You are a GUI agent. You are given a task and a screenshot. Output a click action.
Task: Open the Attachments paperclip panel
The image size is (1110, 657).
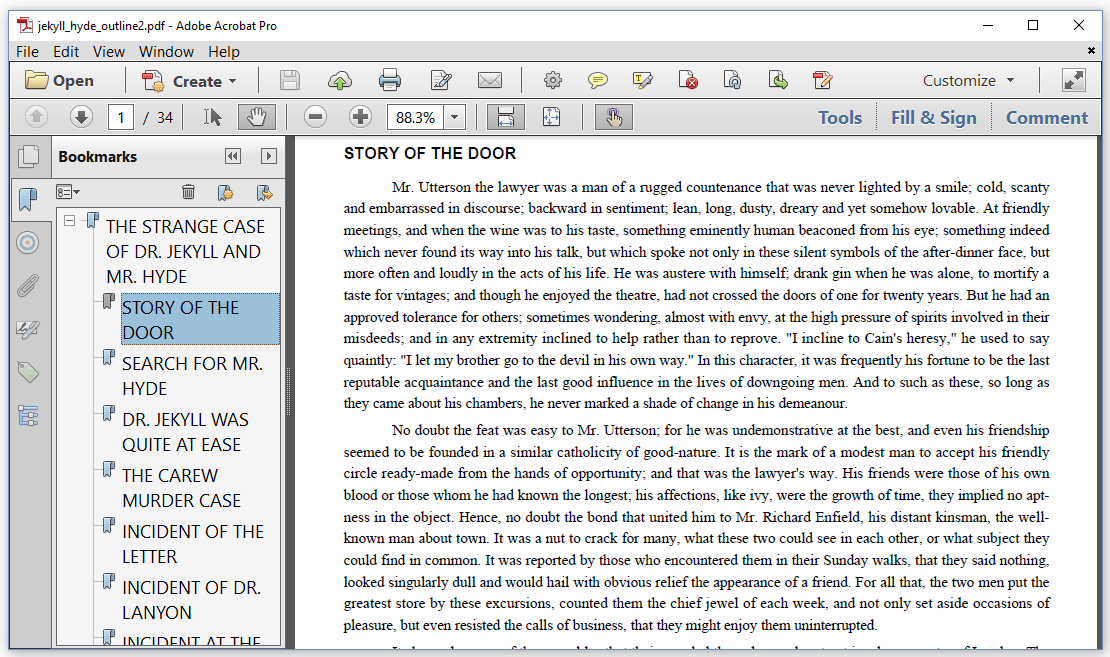point(28,287)
